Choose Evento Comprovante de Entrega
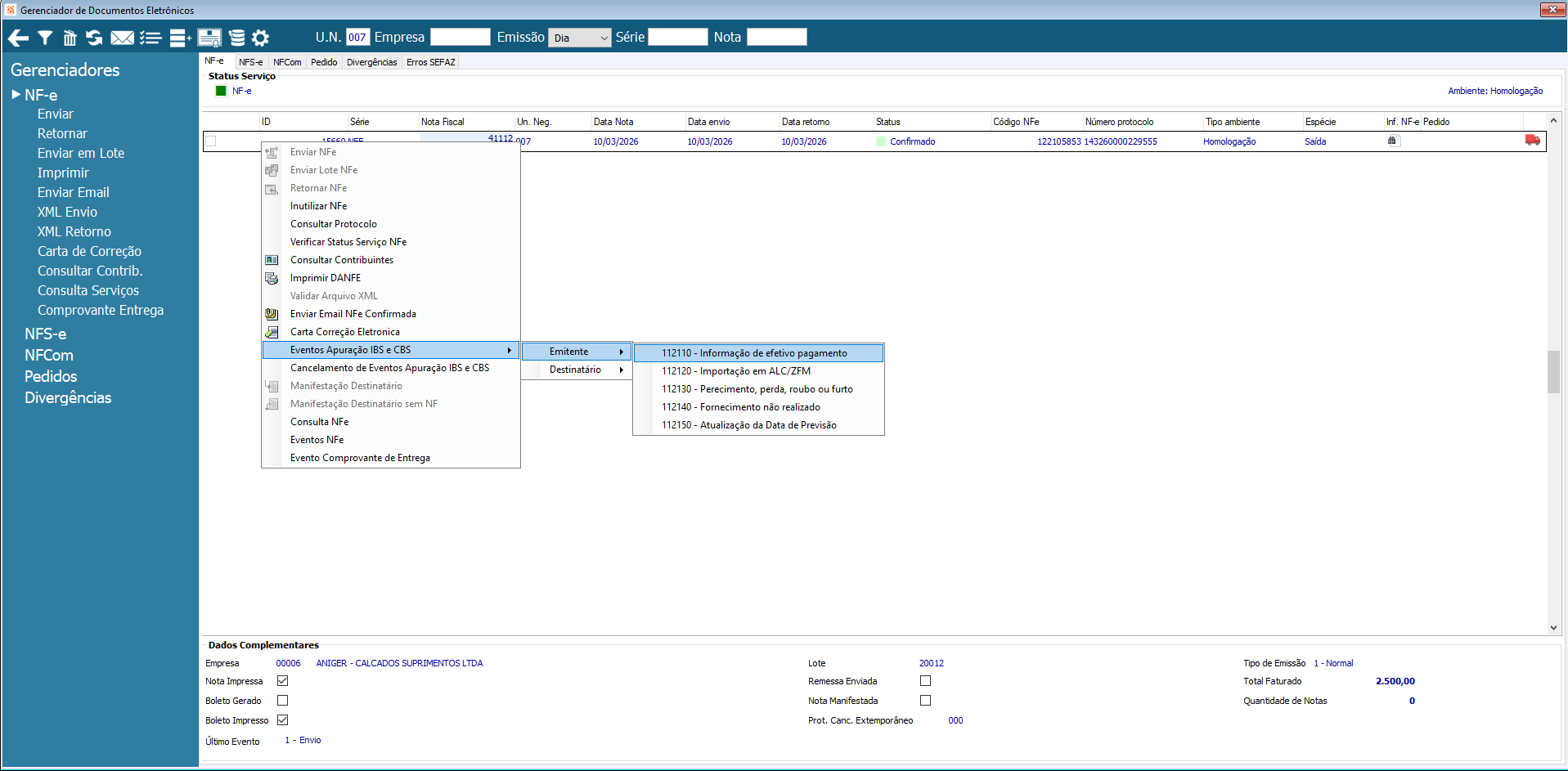1568x771 pixels. 390,458
